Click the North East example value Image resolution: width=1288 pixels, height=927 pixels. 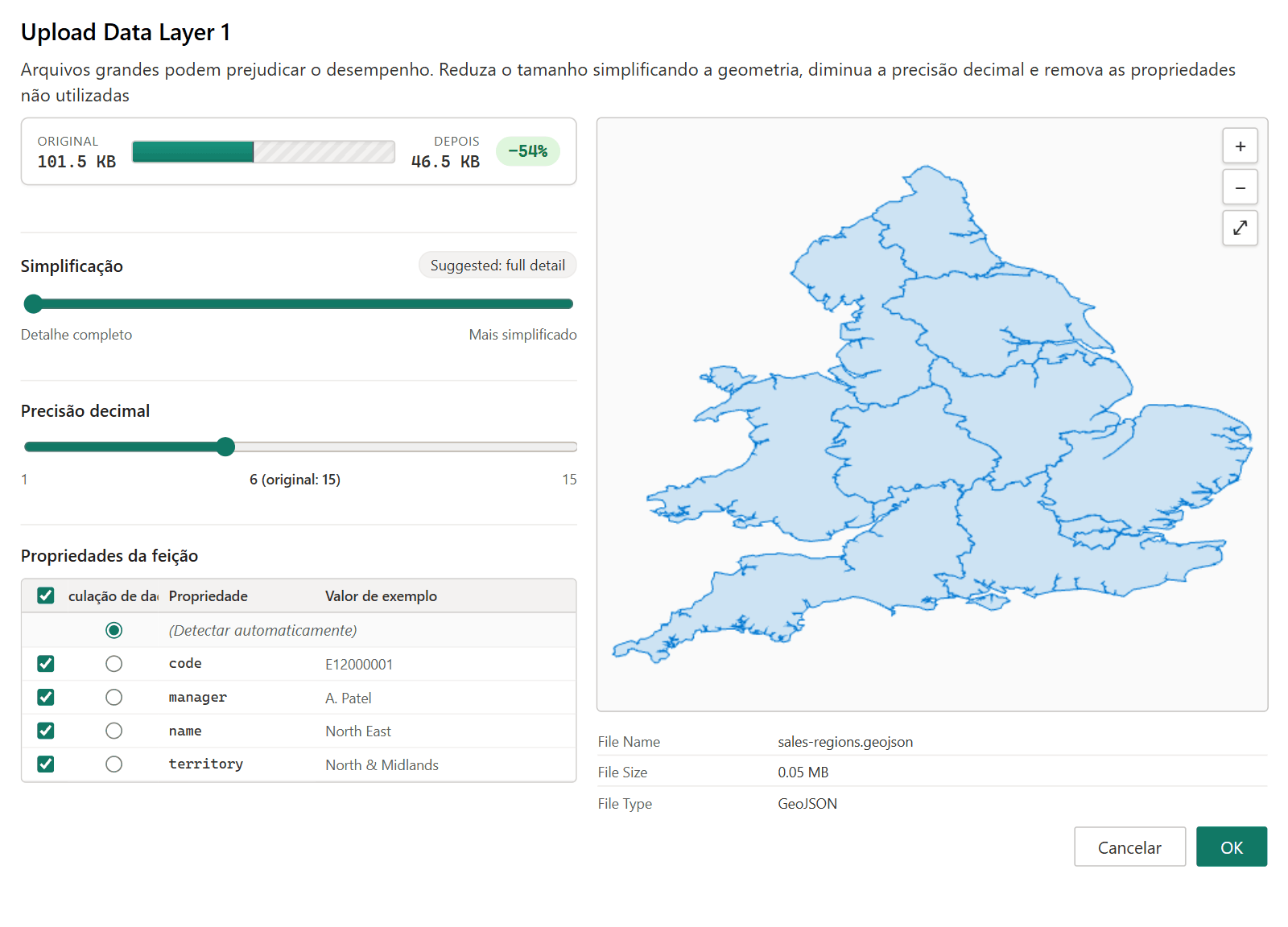[x=358, y=731]
